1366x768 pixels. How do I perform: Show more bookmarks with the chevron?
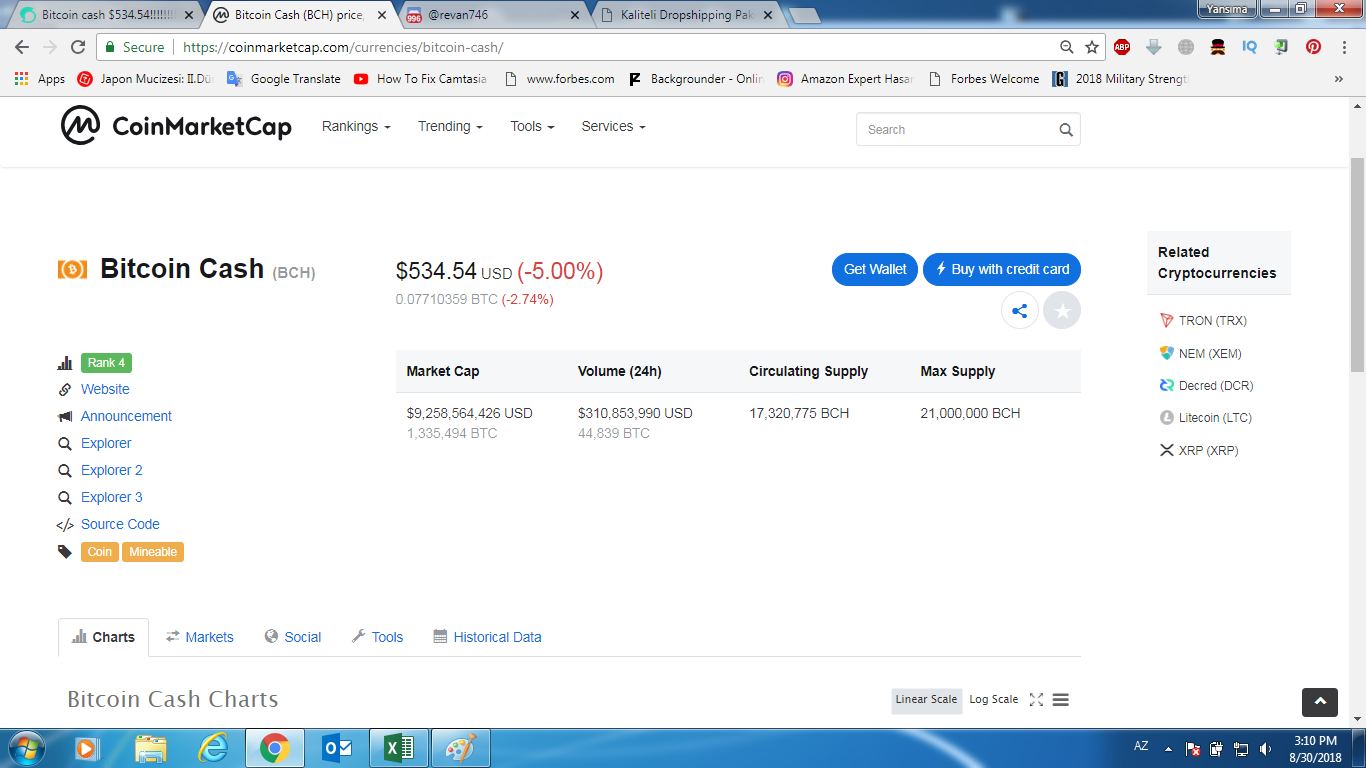coord(1338,79)
